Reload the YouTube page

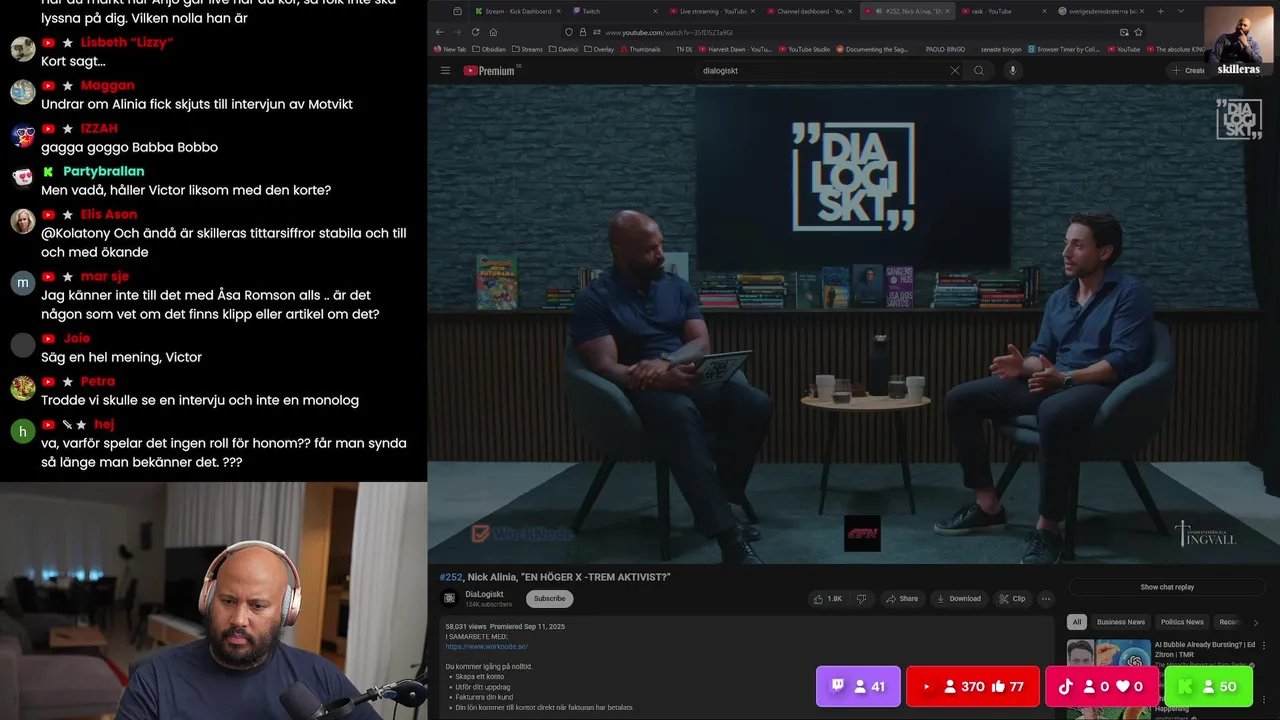coord(475,32)
